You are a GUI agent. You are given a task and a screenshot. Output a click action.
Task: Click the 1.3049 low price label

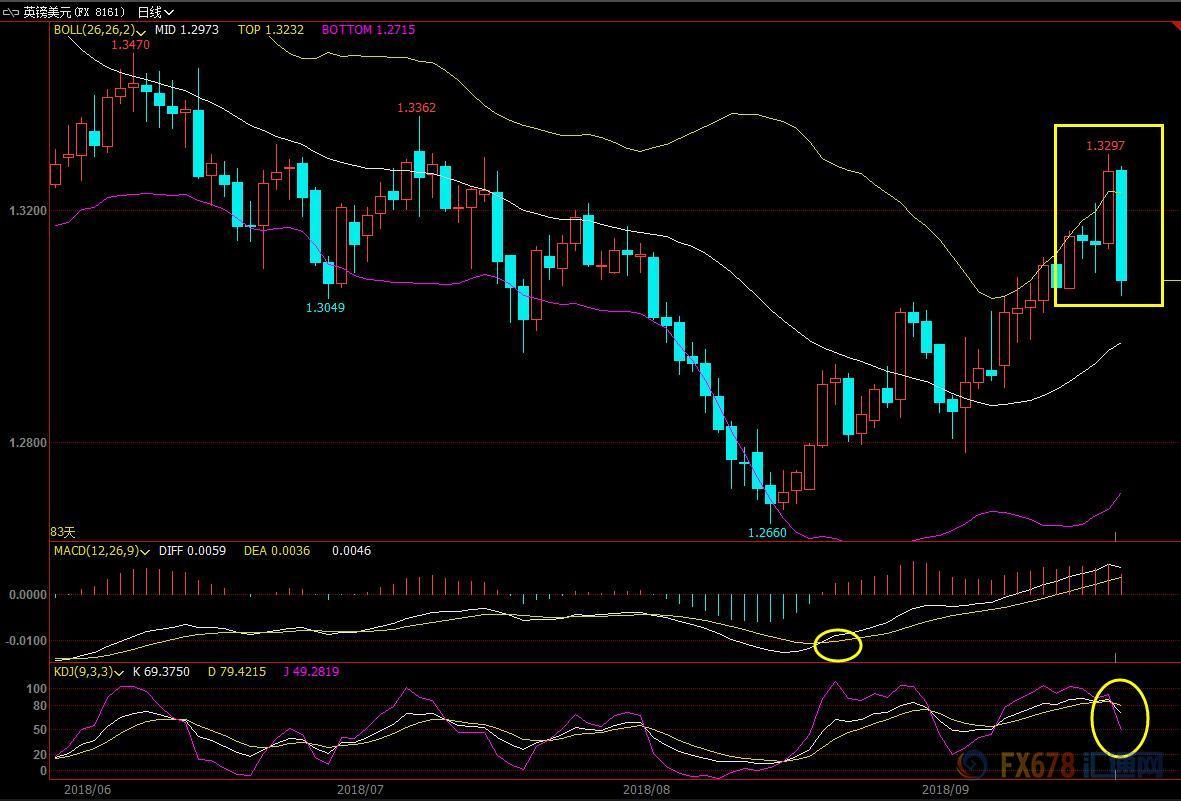pyautogui.click(x=325, y=307)
